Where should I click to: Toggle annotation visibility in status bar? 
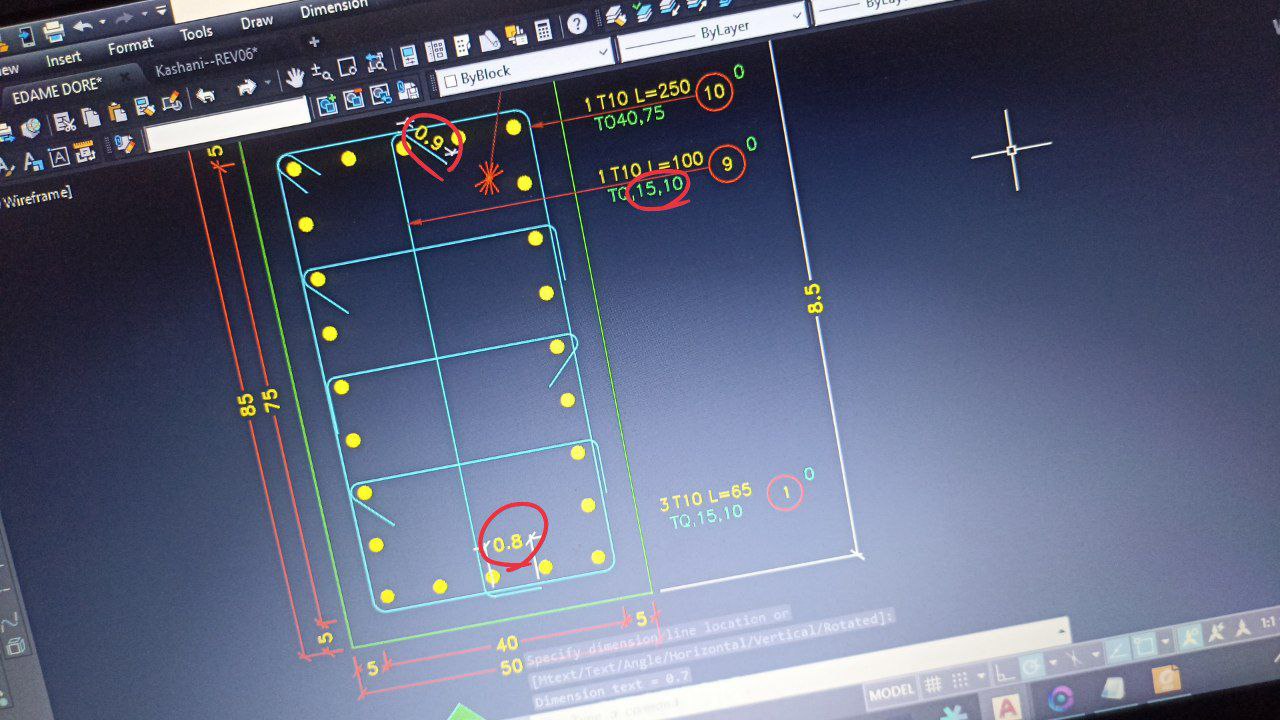point(1189,636)
